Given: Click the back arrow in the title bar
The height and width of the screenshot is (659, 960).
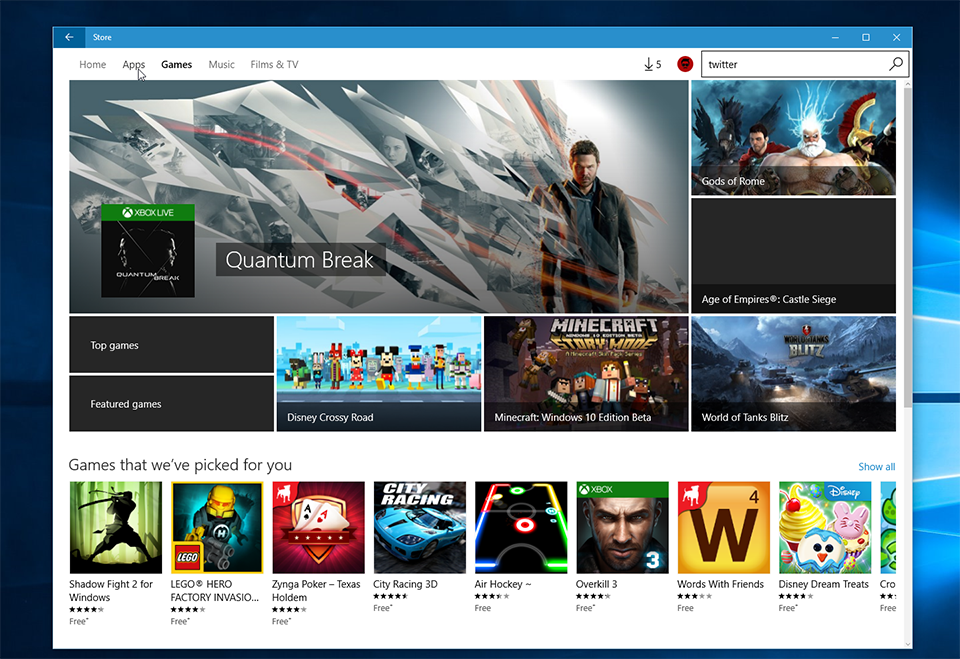Looking at the screenshot, I should (x=68, y=37).
